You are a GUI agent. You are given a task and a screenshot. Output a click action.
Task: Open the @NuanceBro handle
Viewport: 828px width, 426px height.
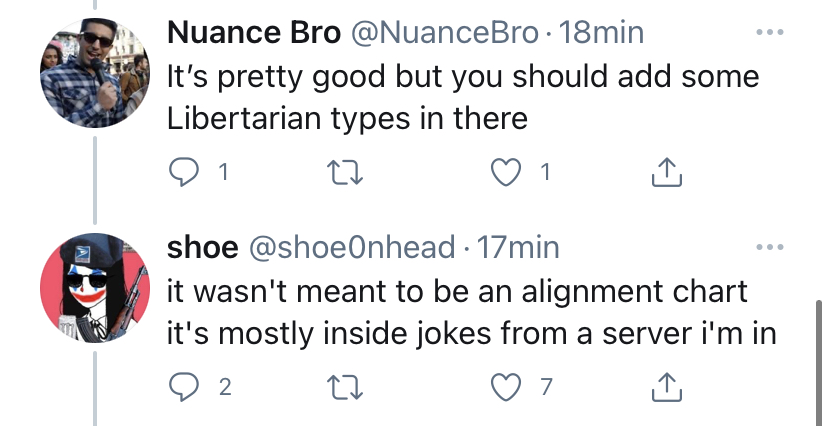coord(445,33)
